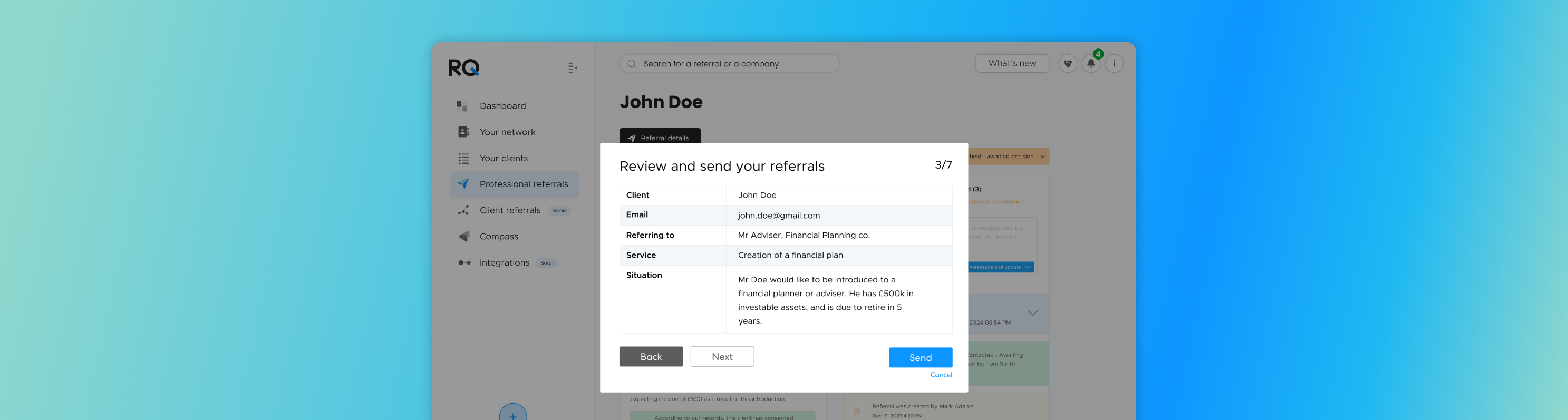
Task: Open the What's new button
Action: (x=1012, y=63)
